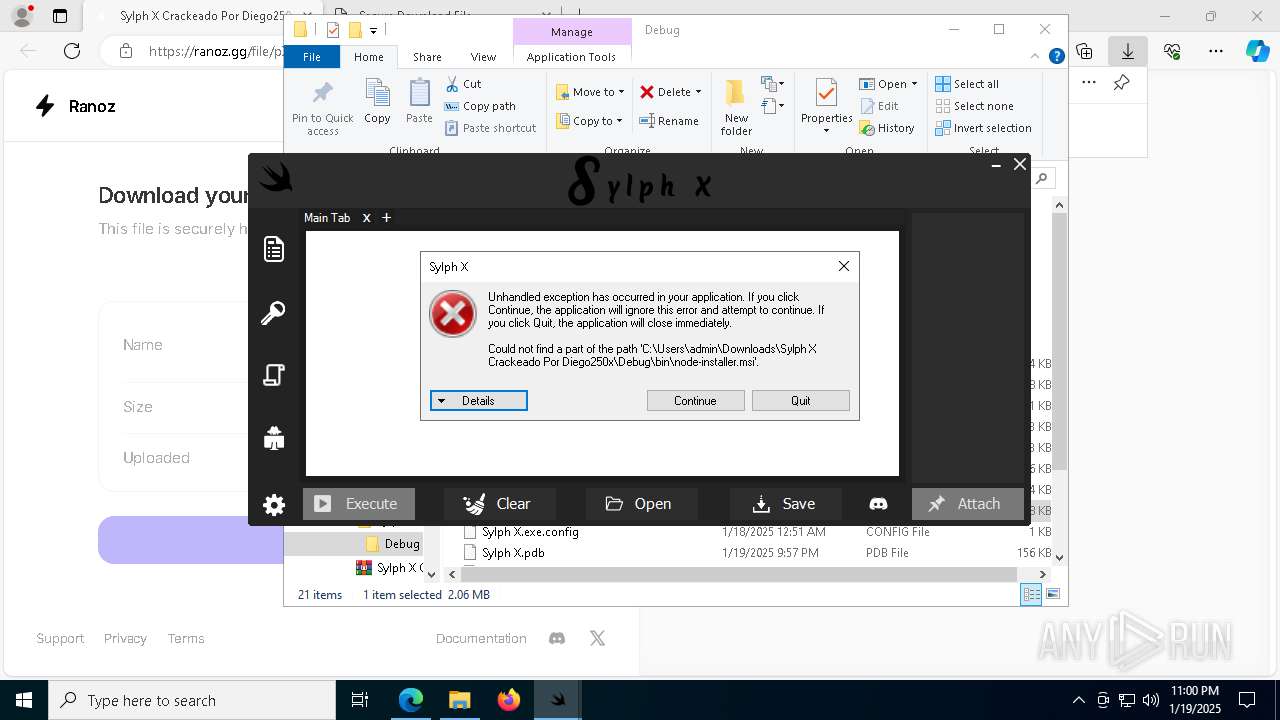Click Select all in the ribbon
This screenshot has width=1280, height=720.
click(967, 84)
